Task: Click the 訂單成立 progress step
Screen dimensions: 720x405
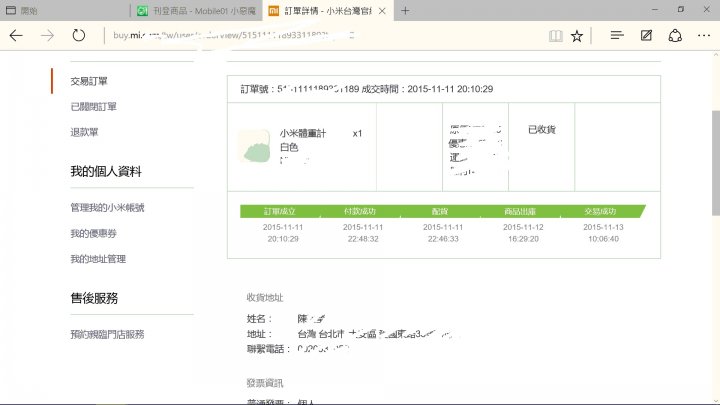Action: pyautogui.click(x=279, y=211)
